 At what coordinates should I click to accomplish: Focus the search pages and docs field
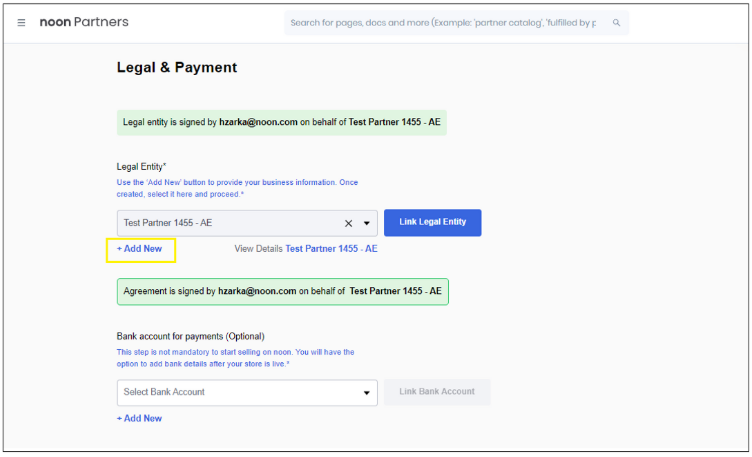(445, 22)
